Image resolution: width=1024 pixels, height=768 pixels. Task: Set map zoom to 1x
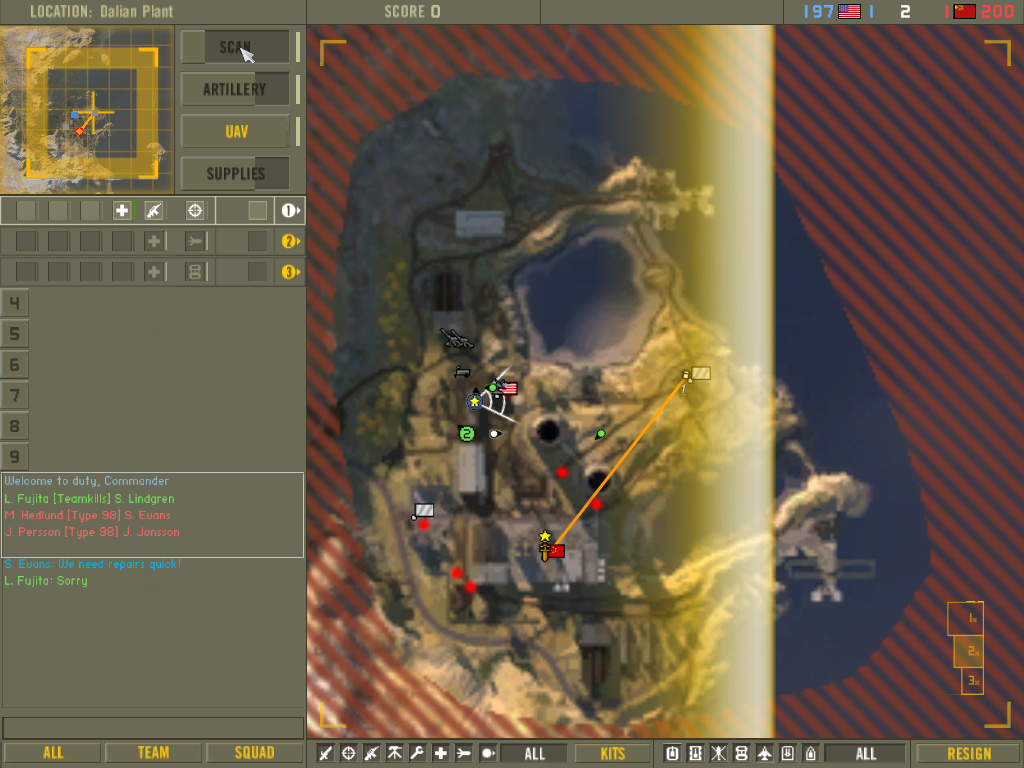966,618
